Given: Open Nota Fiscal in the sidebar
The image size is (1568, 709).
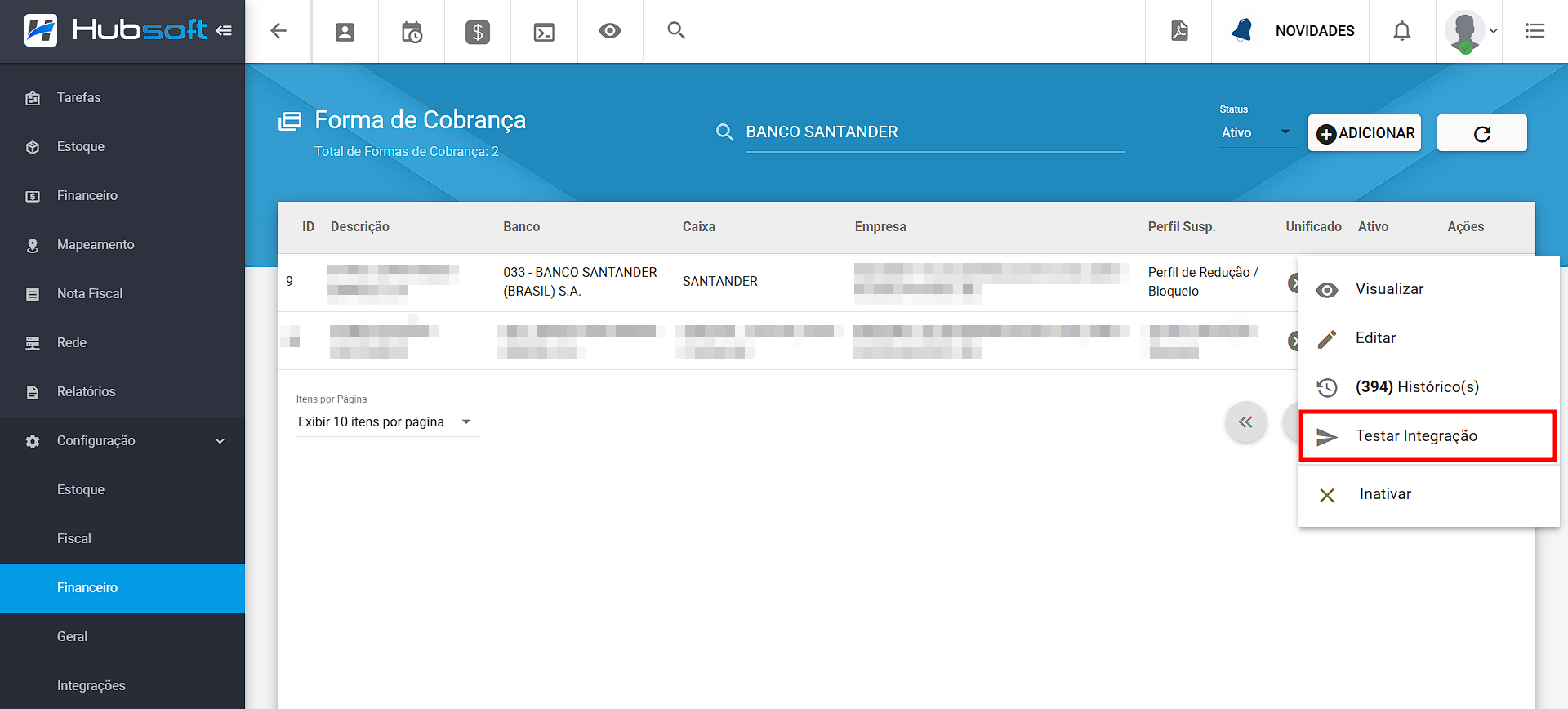Looking at the screenshot, I should [122, 294].
